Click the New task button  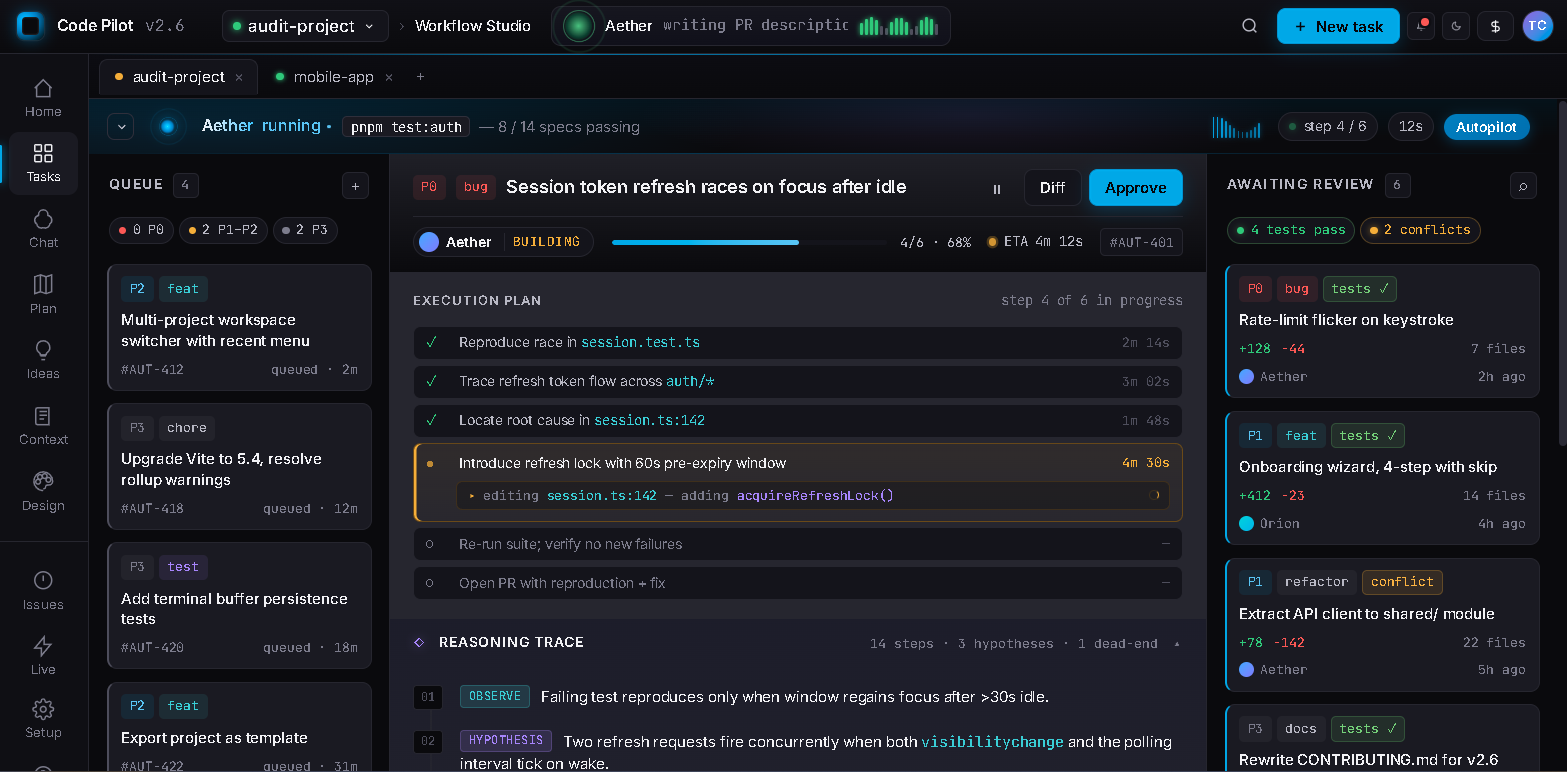click(x=1337, y=26)
